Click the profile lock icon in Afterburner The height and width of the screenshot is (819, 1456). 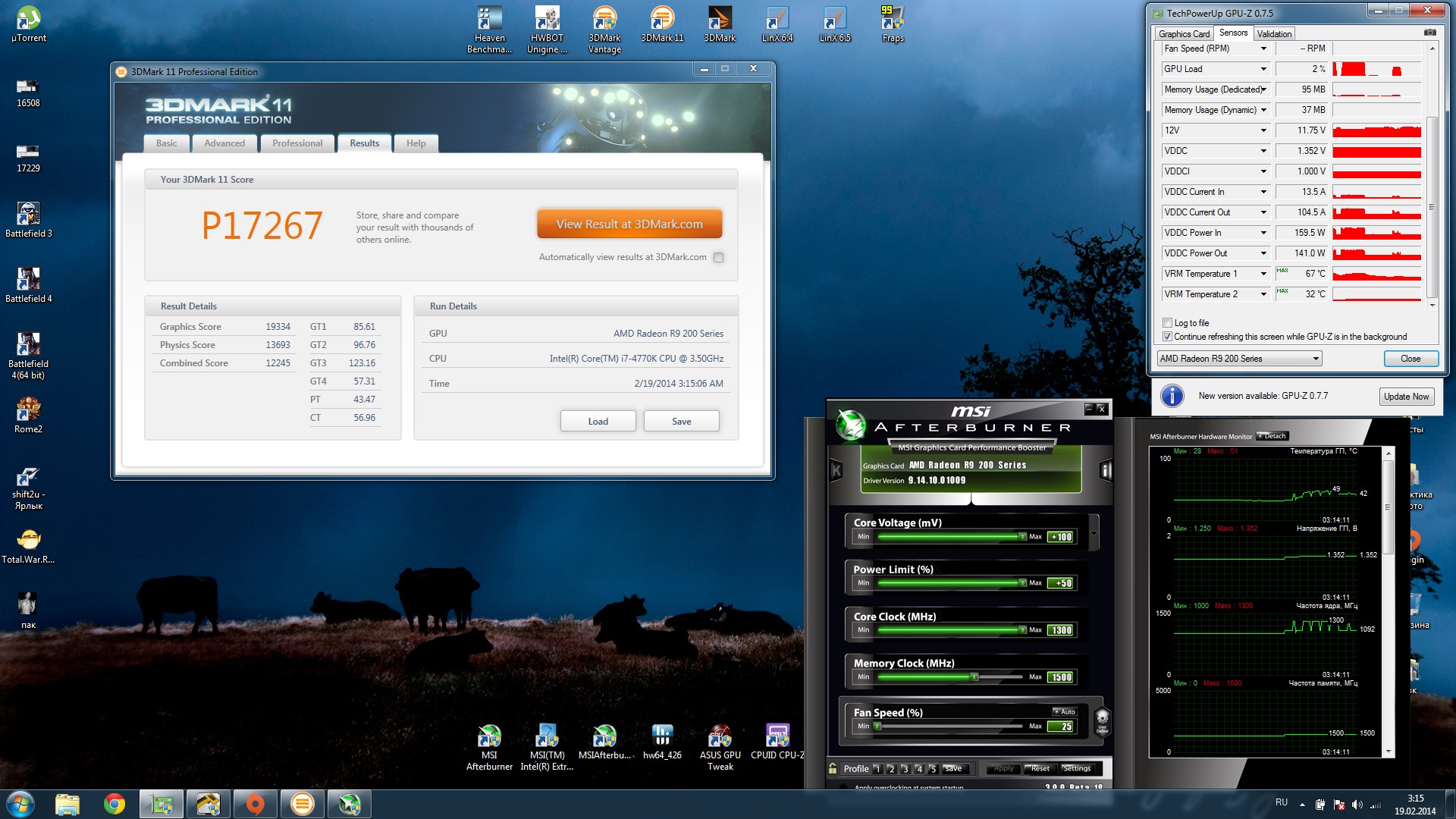click(833, 768)
